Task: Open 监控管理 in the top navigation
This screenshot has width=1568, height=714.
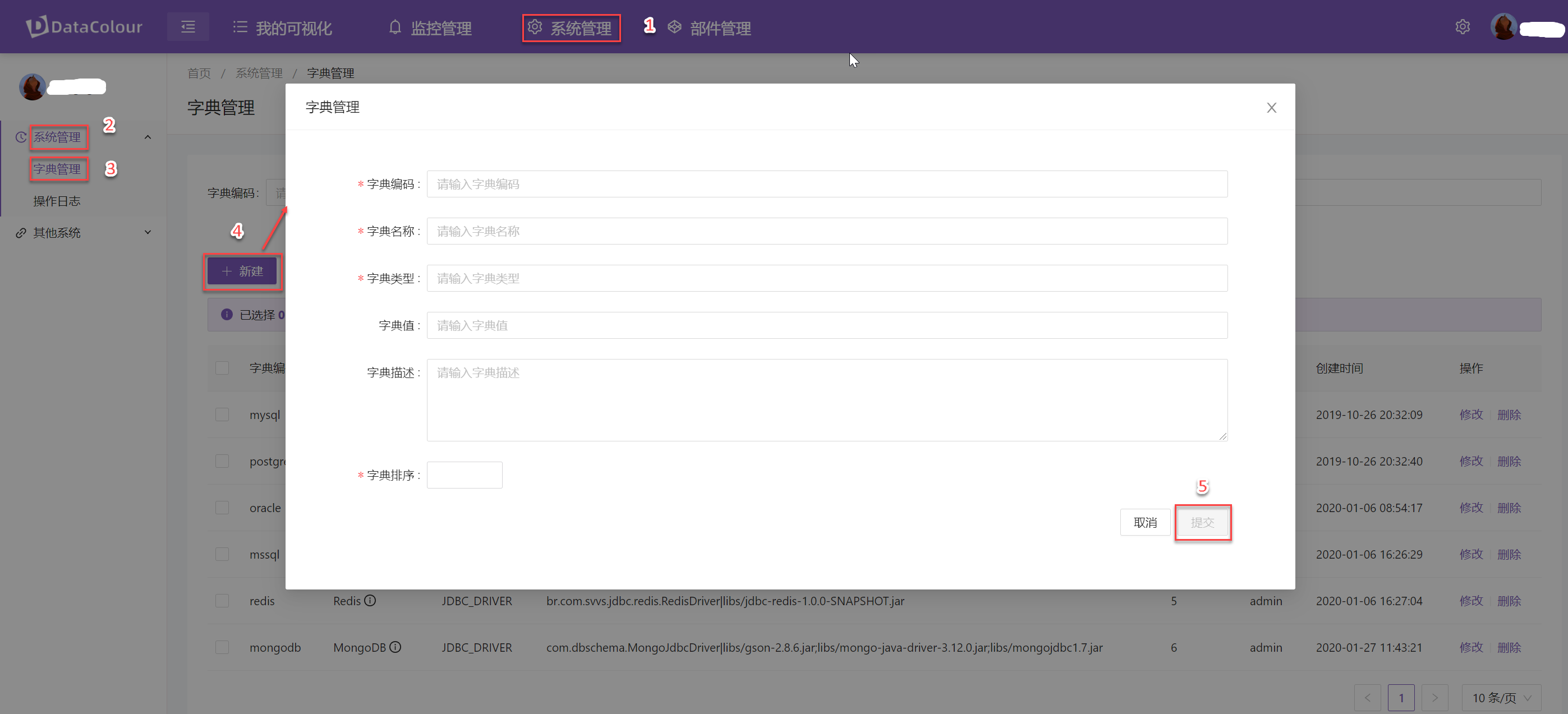Action: [x=430, y=28]
